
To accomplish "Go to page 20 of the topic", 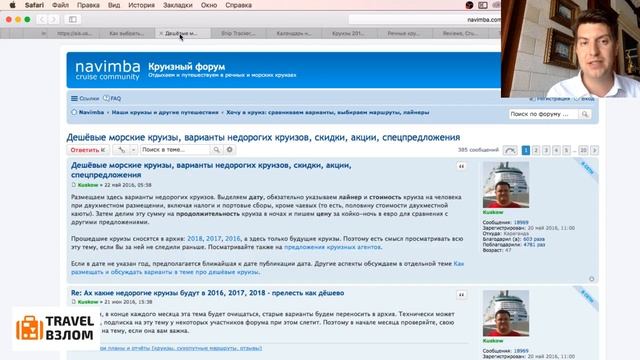I will [x=584, y=151].
